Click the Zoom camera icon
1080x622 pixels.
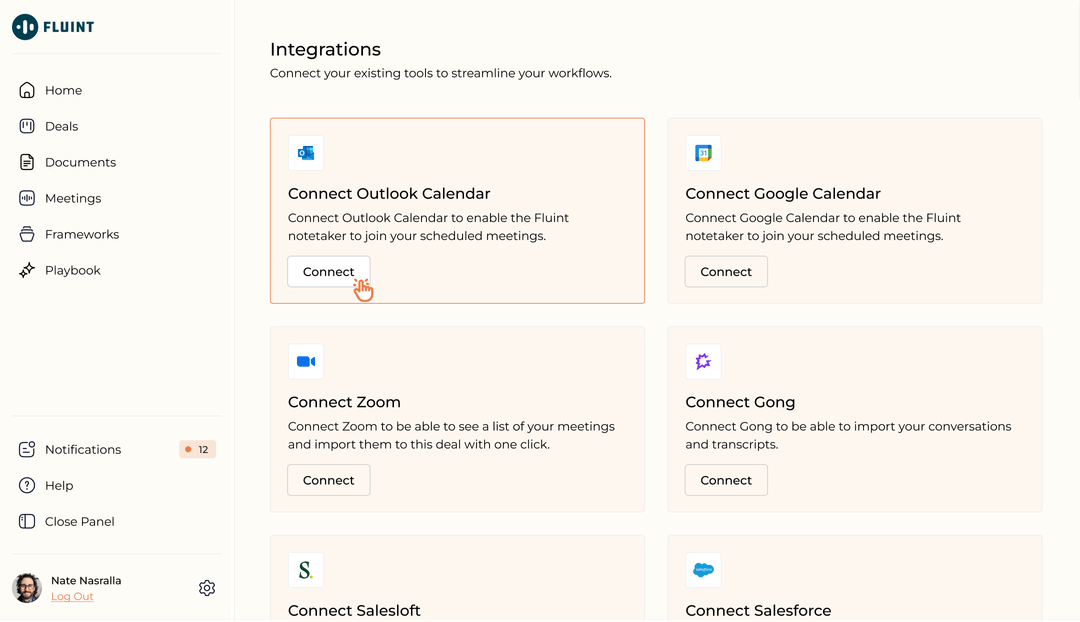(305, 361)
